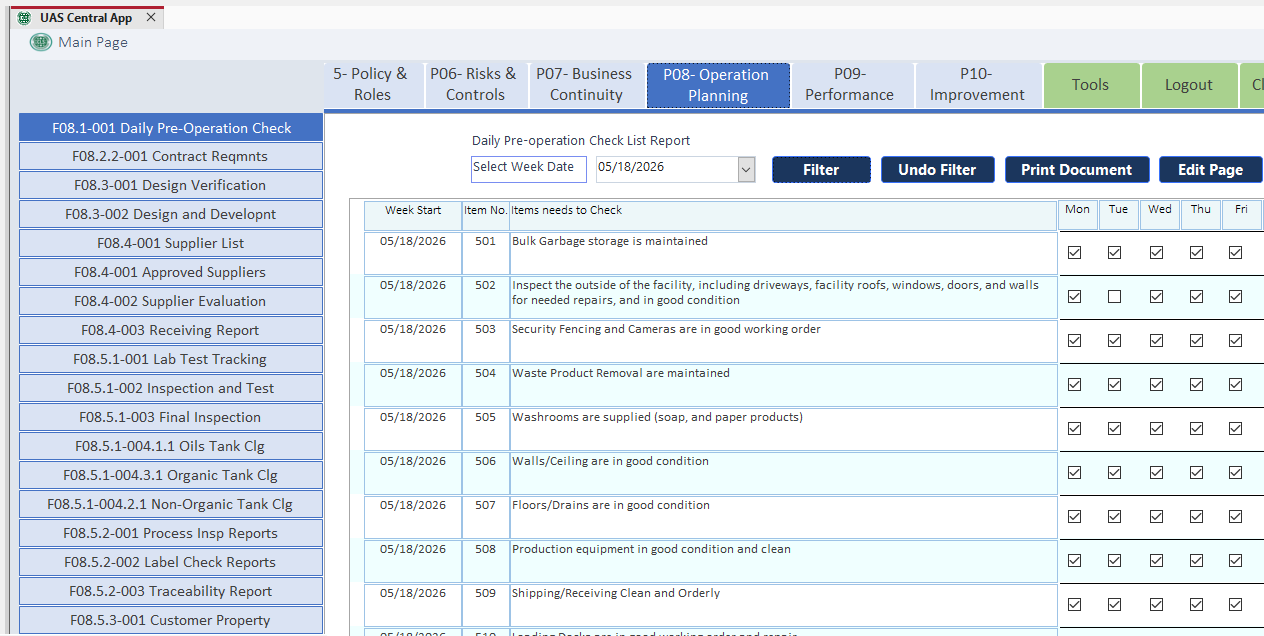Open F08.4-002 Supplier Evaluation
Screen dimensions: 1264x636
[171, 301]
